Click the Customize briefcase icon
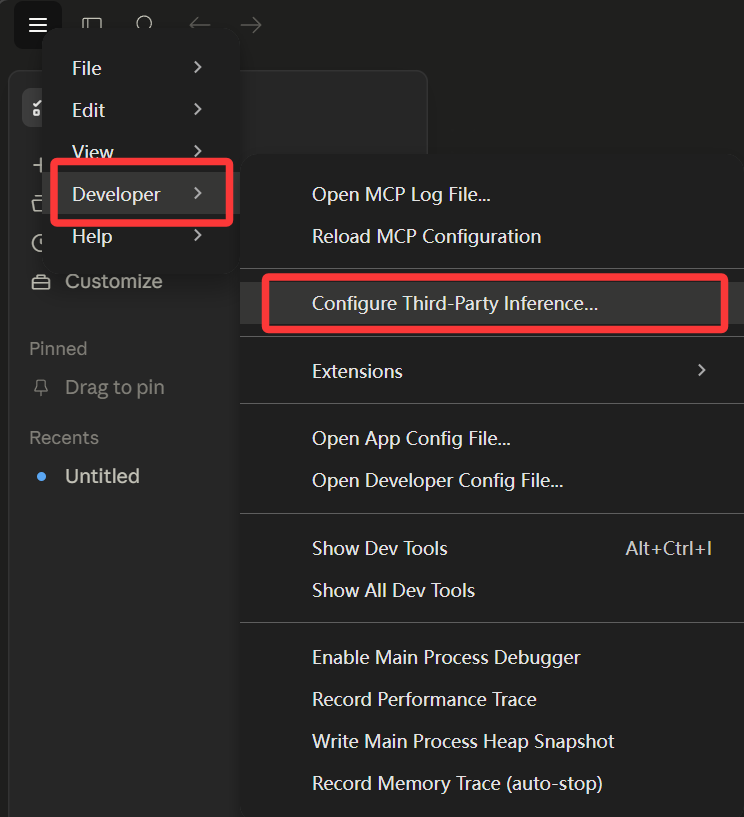The image size is (744, 817). pos(40,282)
